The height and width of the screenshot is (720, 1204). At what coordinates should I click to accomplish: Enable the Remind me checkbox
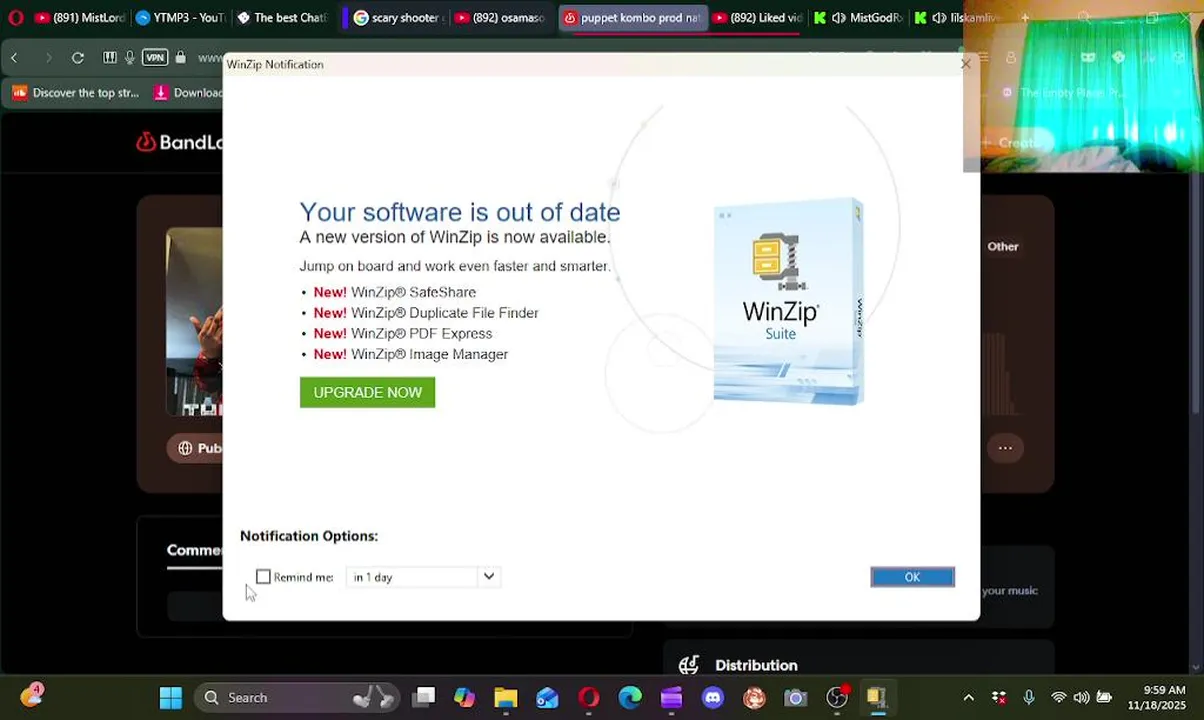263,577
